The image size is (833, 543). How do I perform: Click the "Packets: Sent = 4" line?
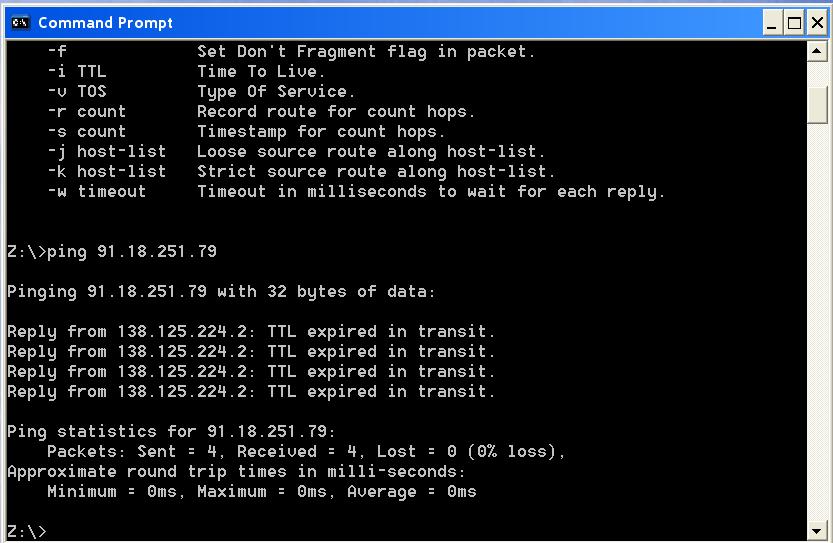pyautogui.click(x=306, y=452)
